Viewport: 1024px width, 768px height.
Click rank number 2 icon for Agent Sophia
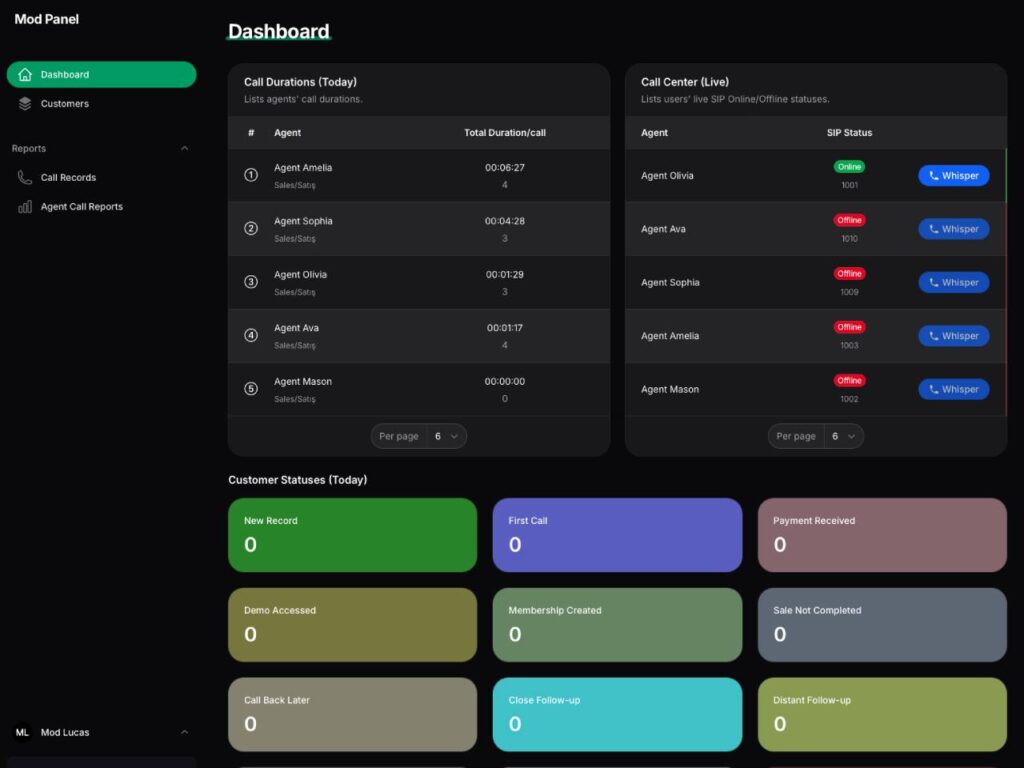(251, 229)
